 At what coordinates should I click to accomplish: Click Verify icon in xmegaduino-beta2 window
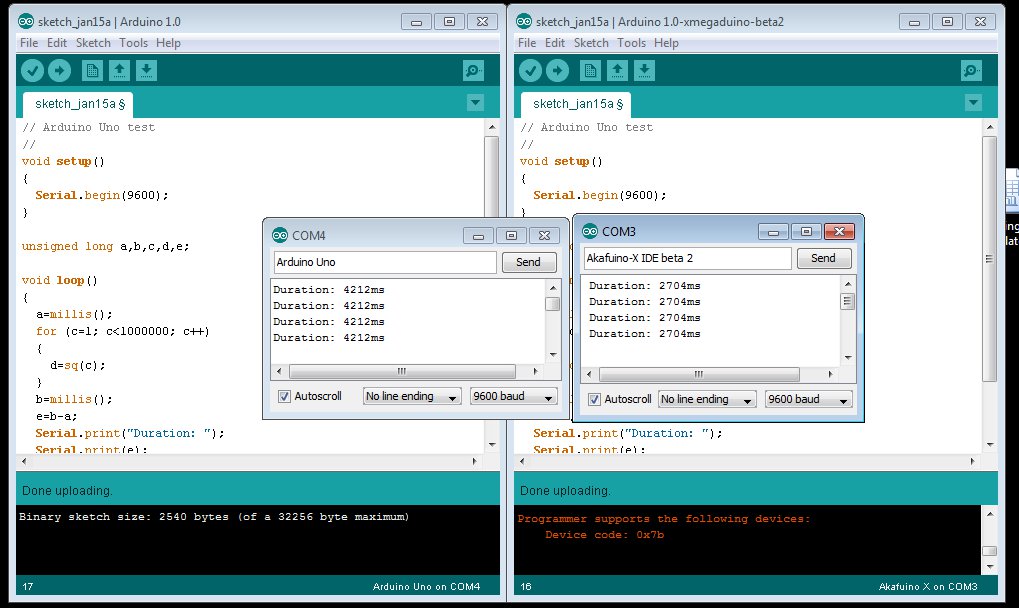pos(530,70)
